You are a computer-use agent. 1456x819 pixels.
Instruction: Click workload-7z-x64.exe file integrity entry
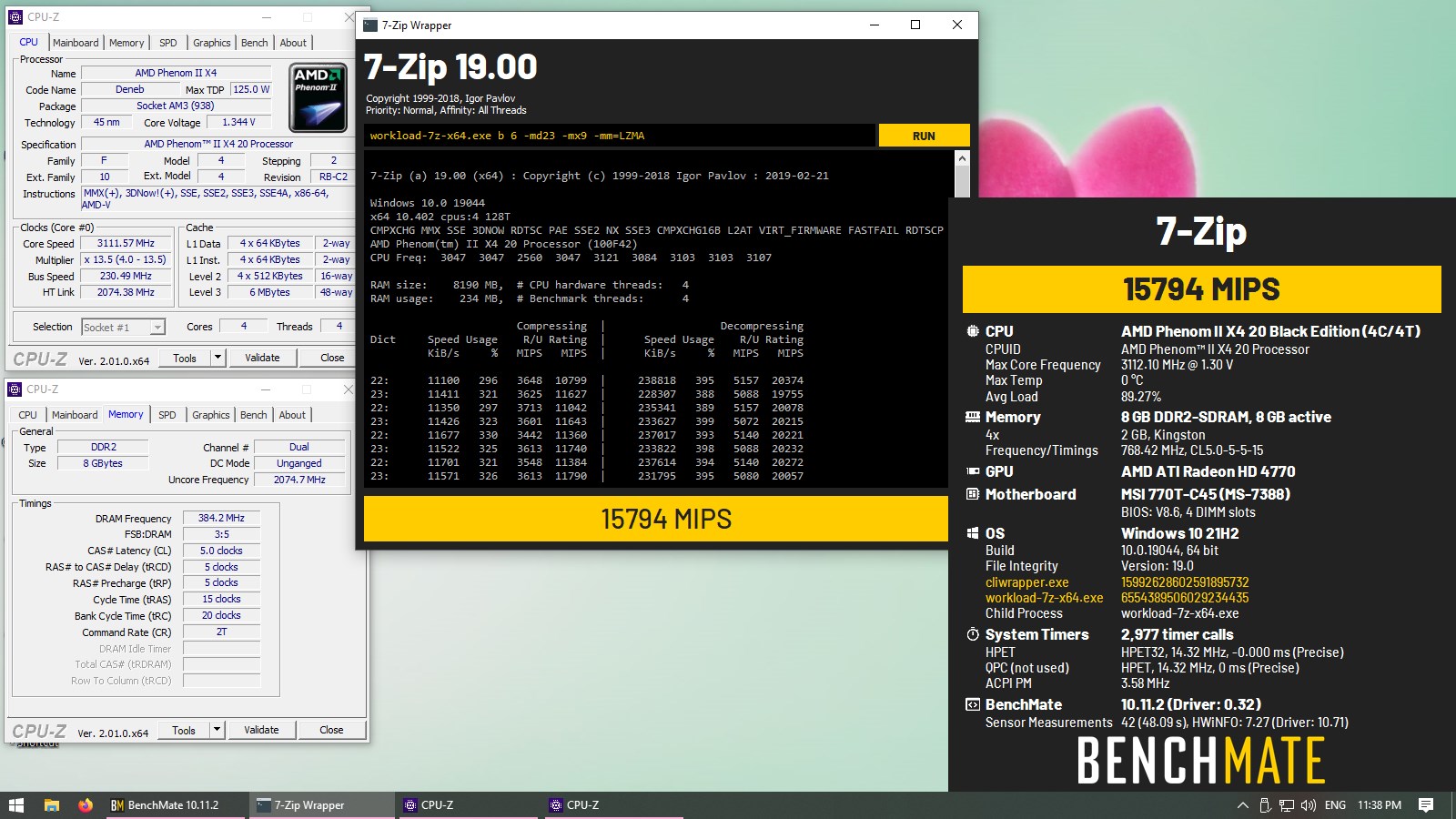point(1044,598)
